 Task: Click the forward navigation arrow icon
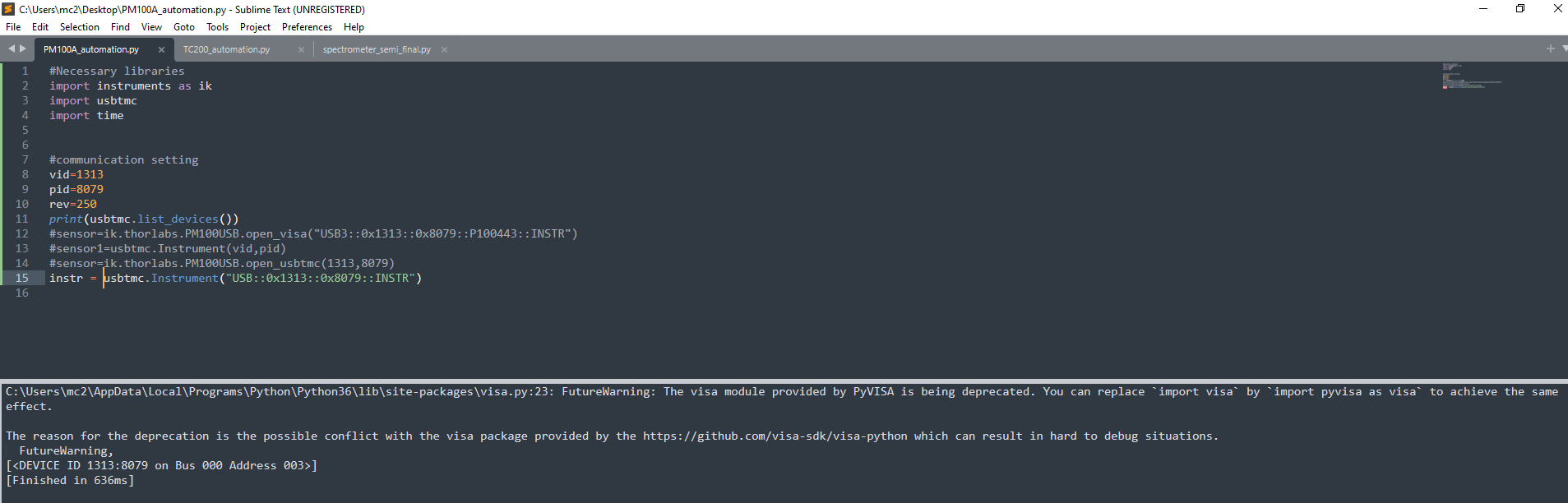[x=21, y=48]
